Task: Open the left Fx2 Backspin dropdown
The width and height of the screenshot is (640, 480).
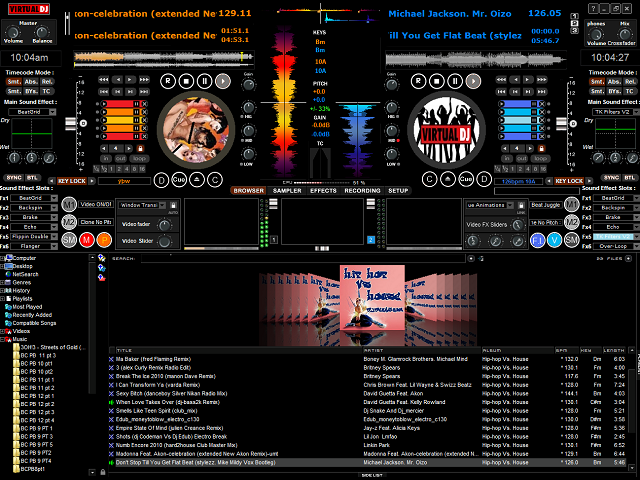Action: click(x=54, y=208)
